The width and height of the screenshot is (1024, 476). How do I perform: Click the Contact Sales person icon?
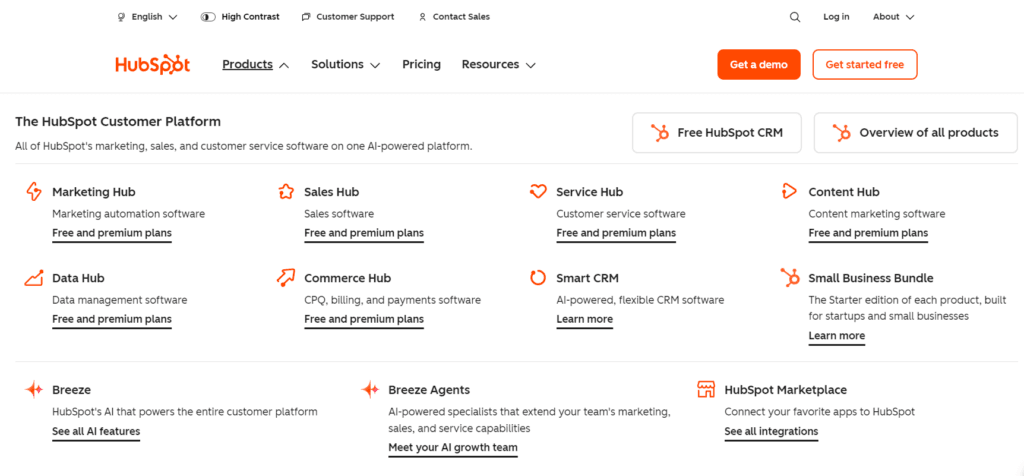pos(423,17)
